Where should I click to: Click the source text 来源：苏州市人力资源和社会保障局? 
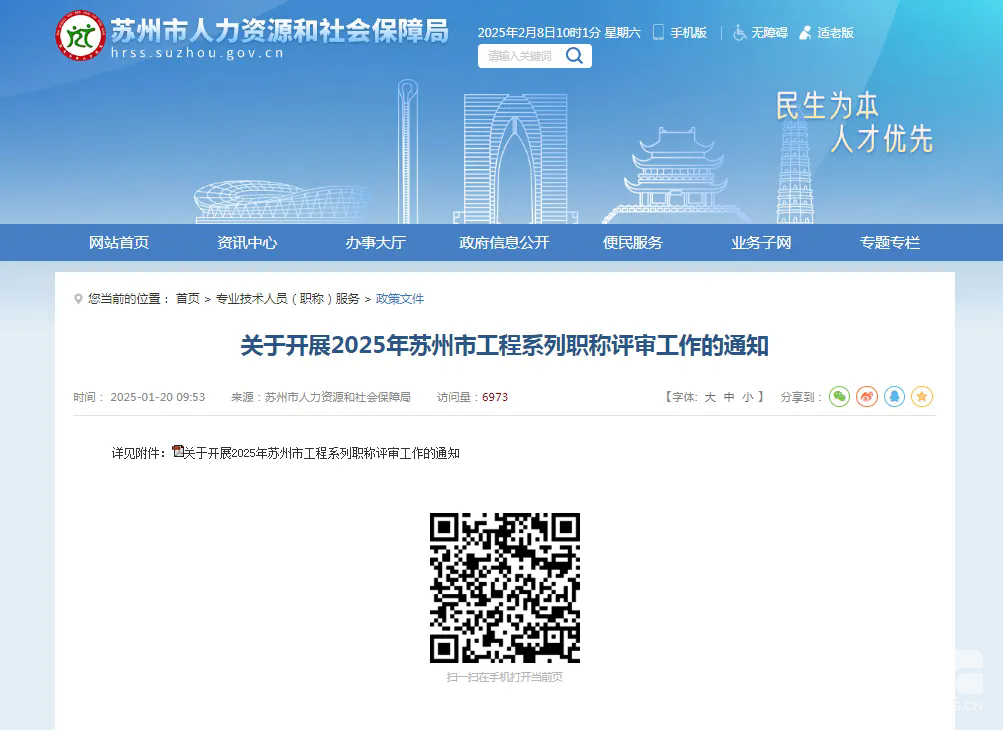point(320,397)
